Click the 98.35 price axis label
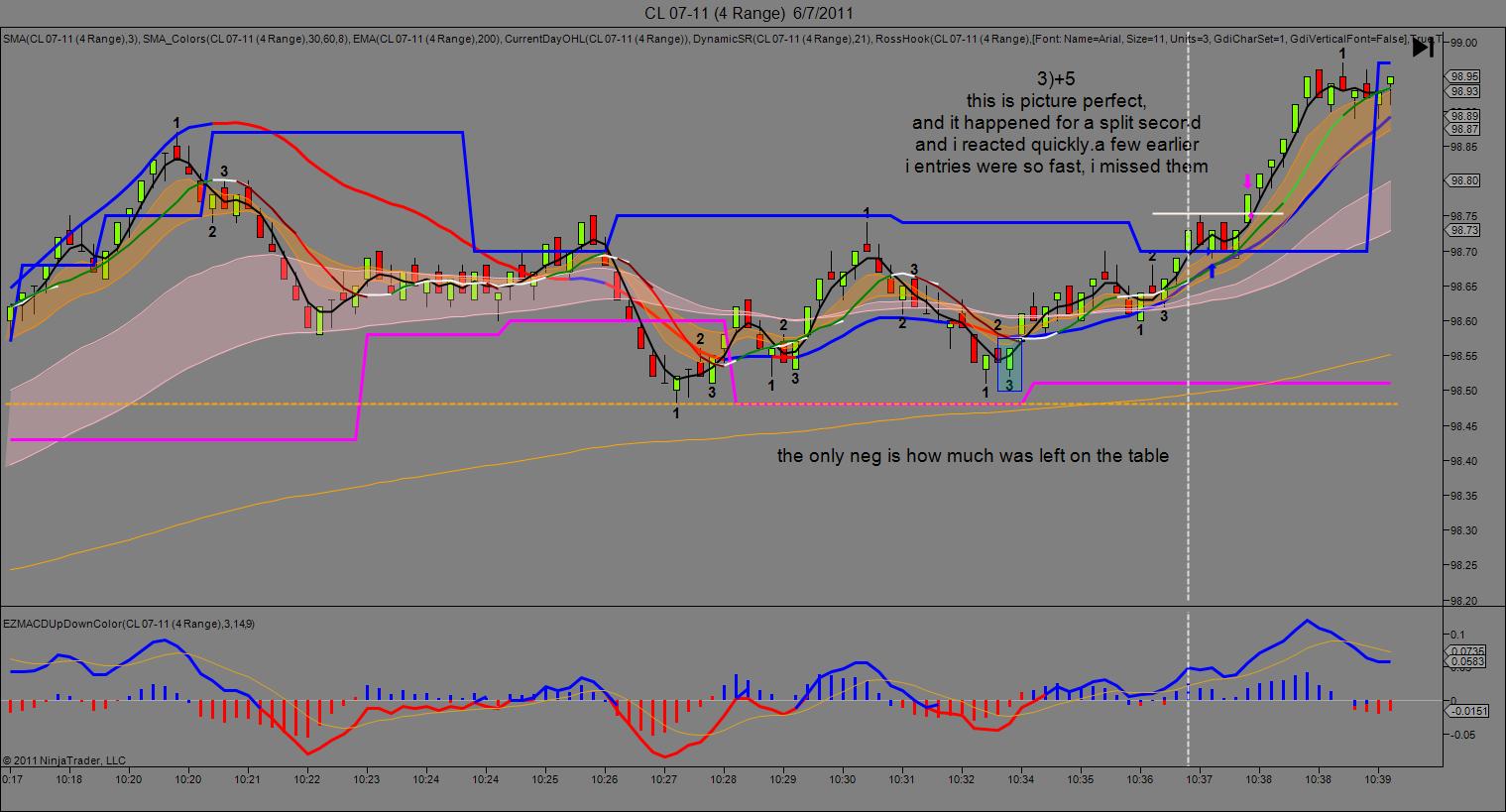This screenshot has width=1506, height=812. (x=1464, y=496)
